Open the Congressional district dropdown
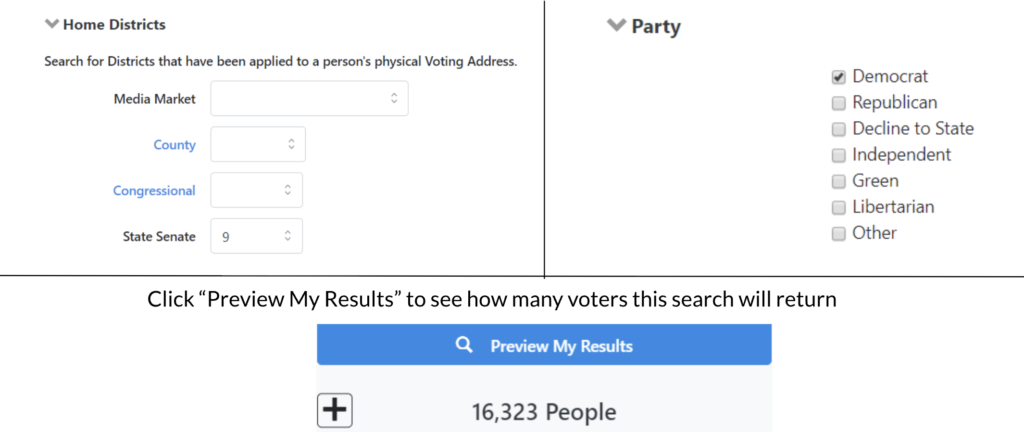The width and height of the screenshot is (1024, 432). click(x=257, y=190)
